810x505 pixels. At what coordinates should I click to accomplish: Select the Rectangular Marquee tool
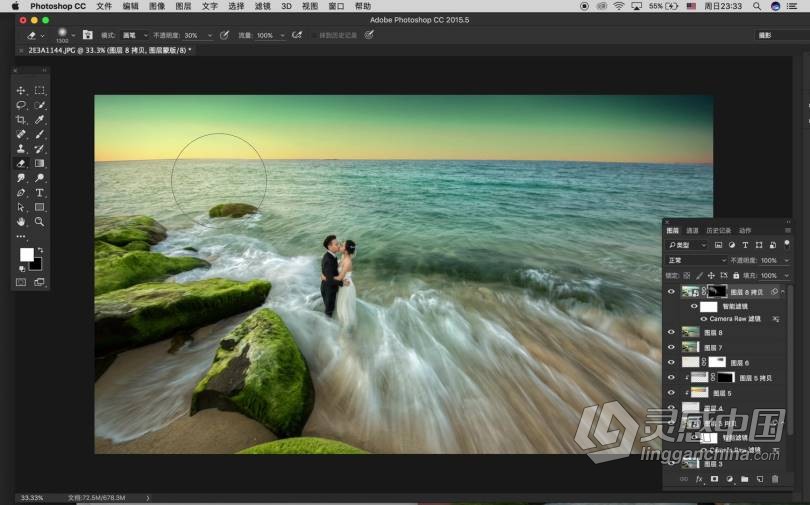click(x=39, y=90)
